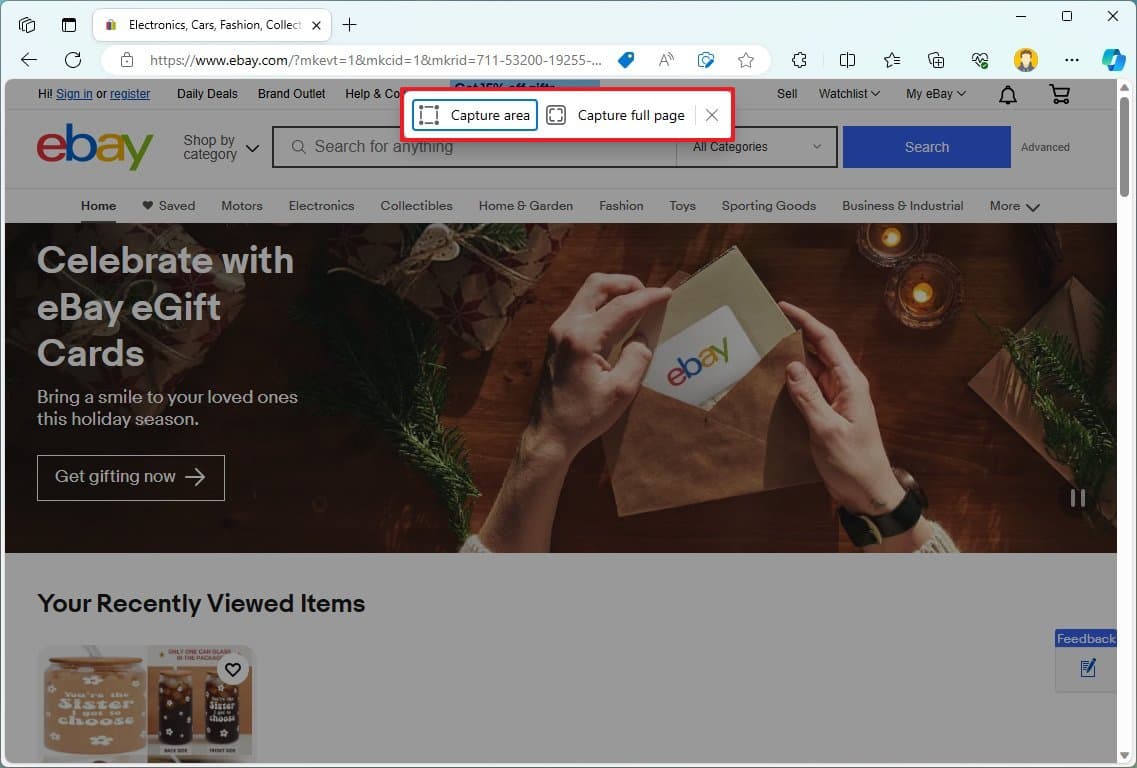Screen dimensions: 1137x768
Task: Expand the My eBay menu
Action: (936, 94)
